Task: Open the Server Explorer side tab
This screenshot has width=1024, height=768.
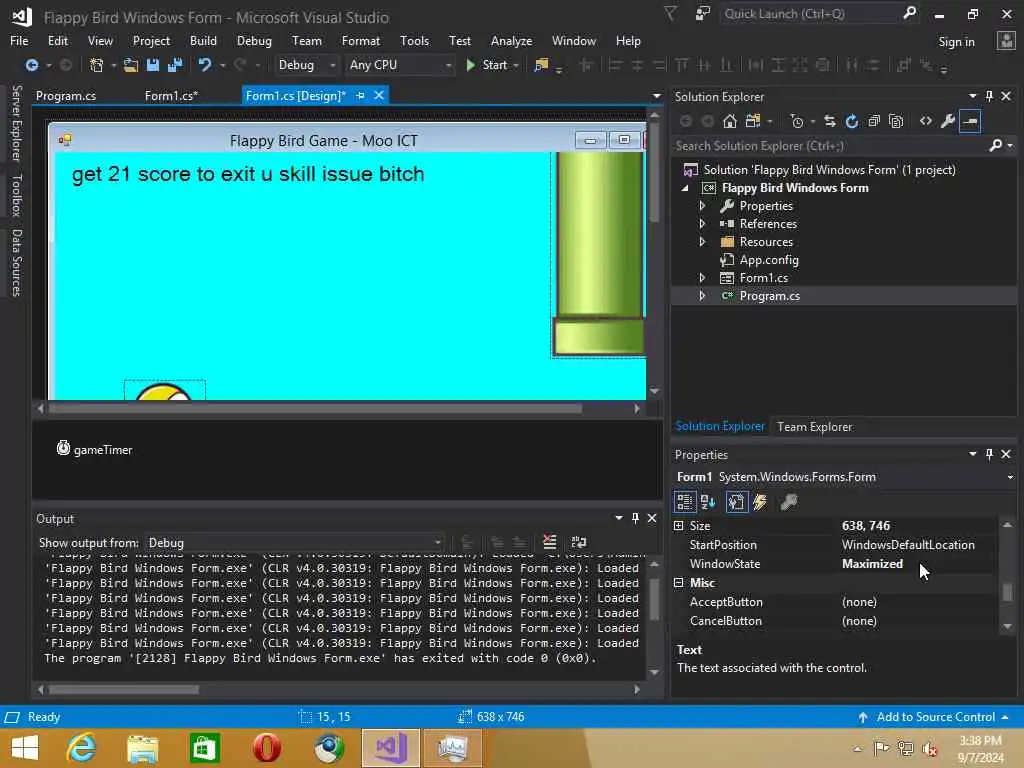Action: 17,123
